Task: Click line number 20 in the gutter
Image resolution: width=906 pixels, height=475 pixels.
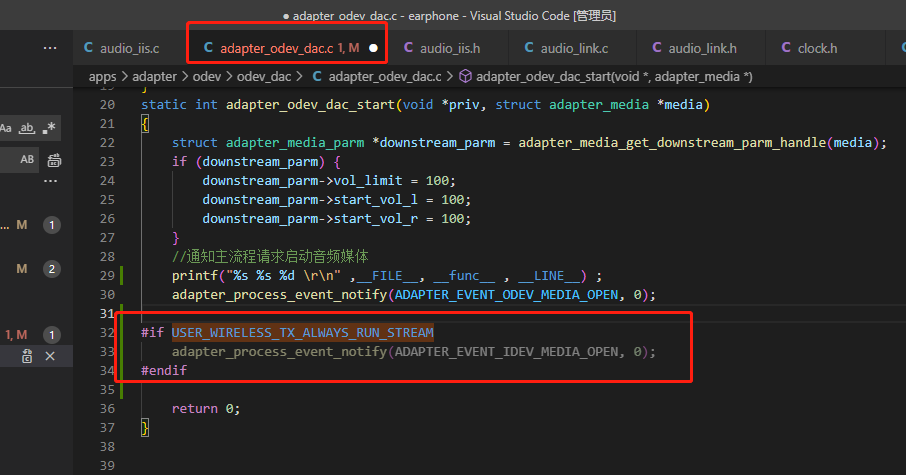Action: [x=107, y=105]
